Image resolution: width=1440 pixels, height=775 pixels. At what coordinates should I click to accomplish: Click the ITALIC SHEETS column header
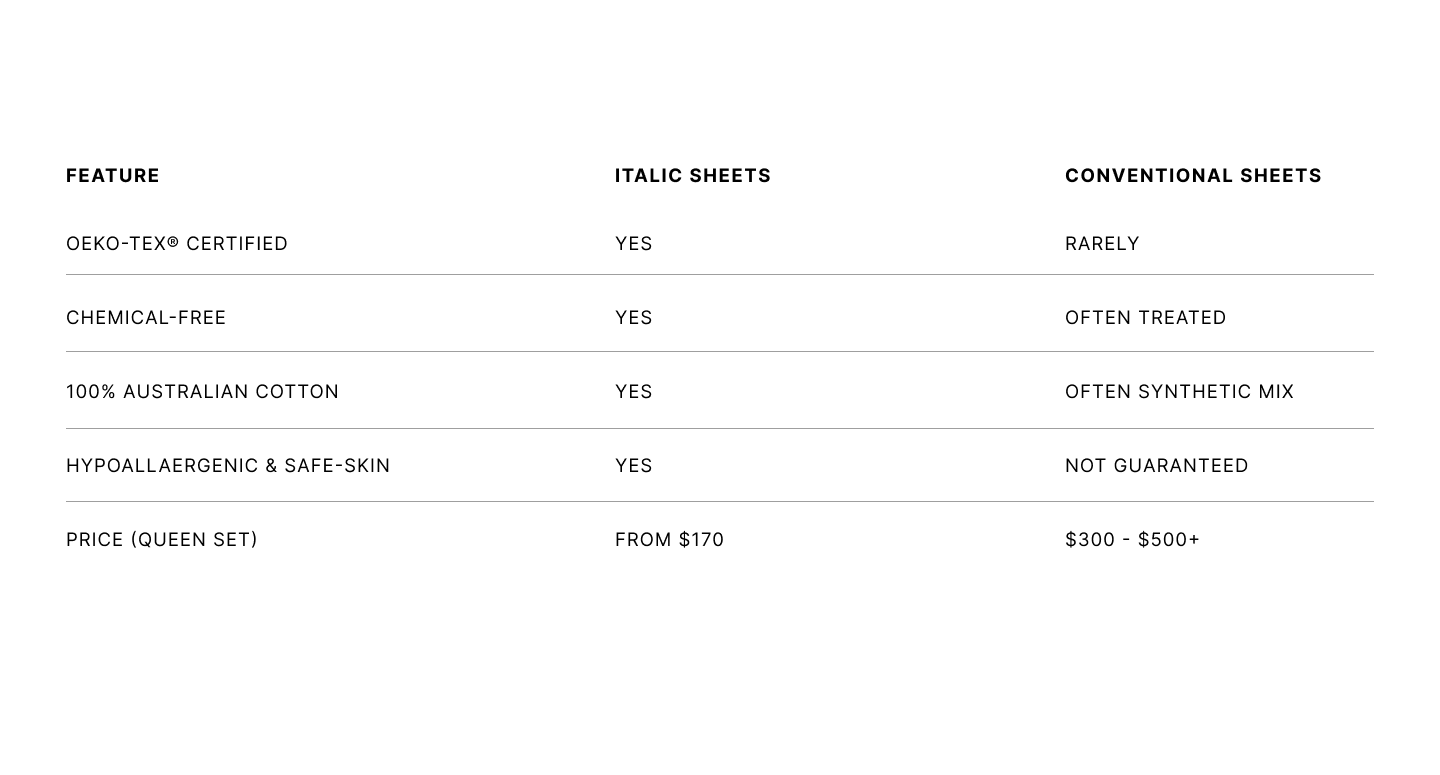click(693, 176)
